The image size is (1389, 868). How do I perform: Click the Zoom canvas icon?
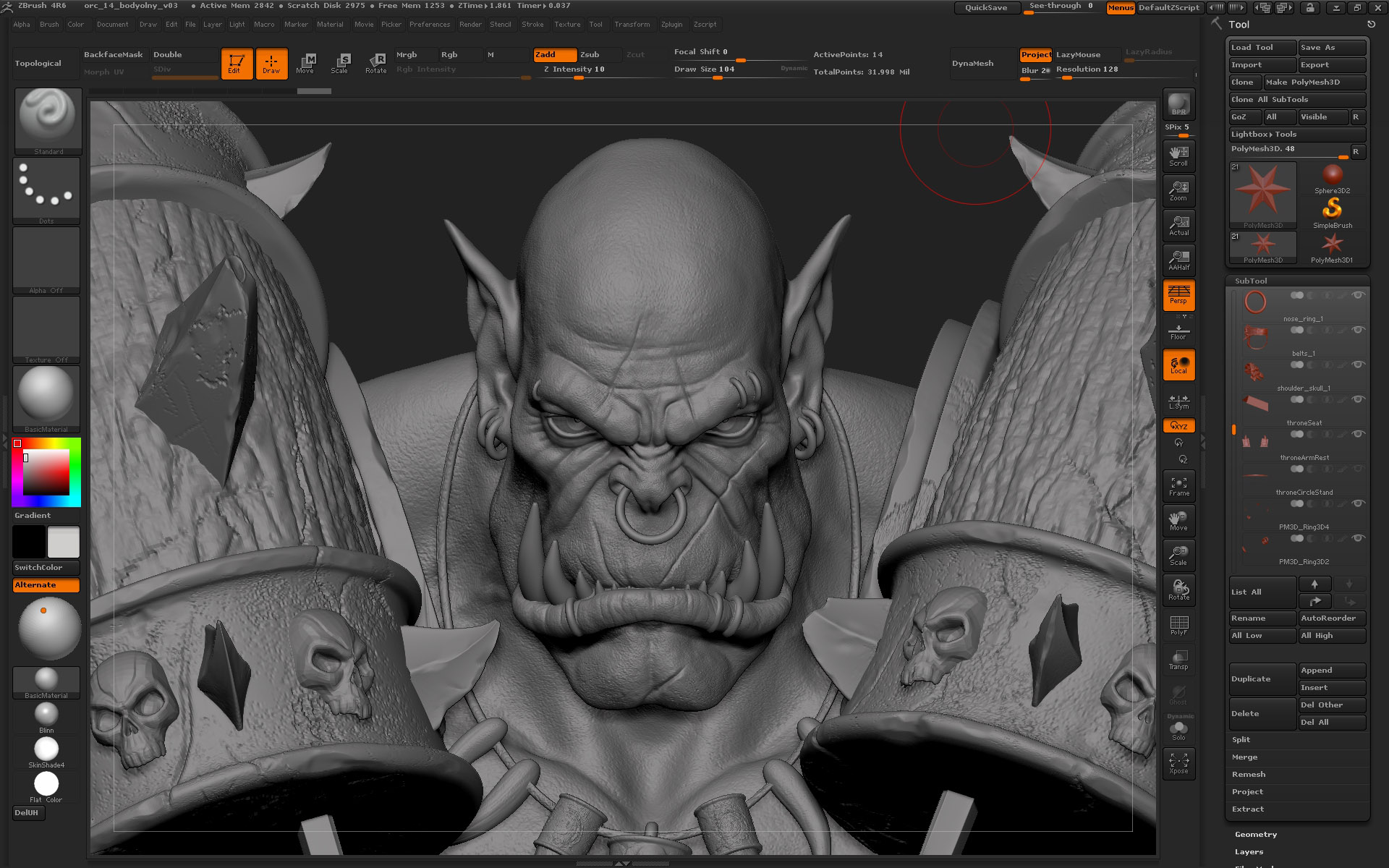coord(1178,191)
